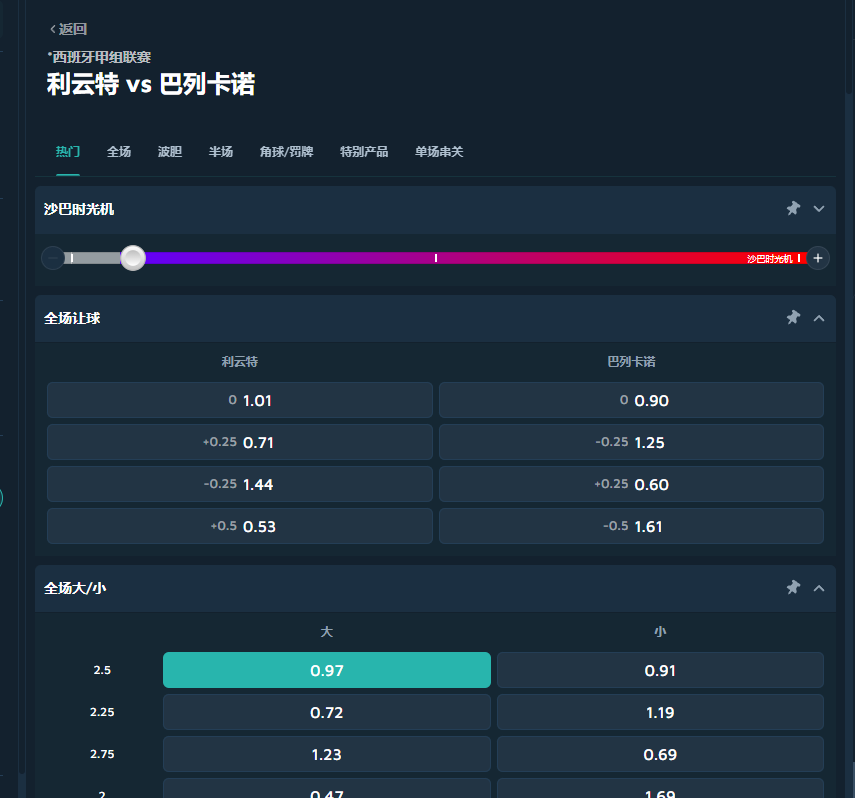This screenshot has height=798, width=855.
Task: Select the 角球/罚牌 tab
Action: click(286, 152)
